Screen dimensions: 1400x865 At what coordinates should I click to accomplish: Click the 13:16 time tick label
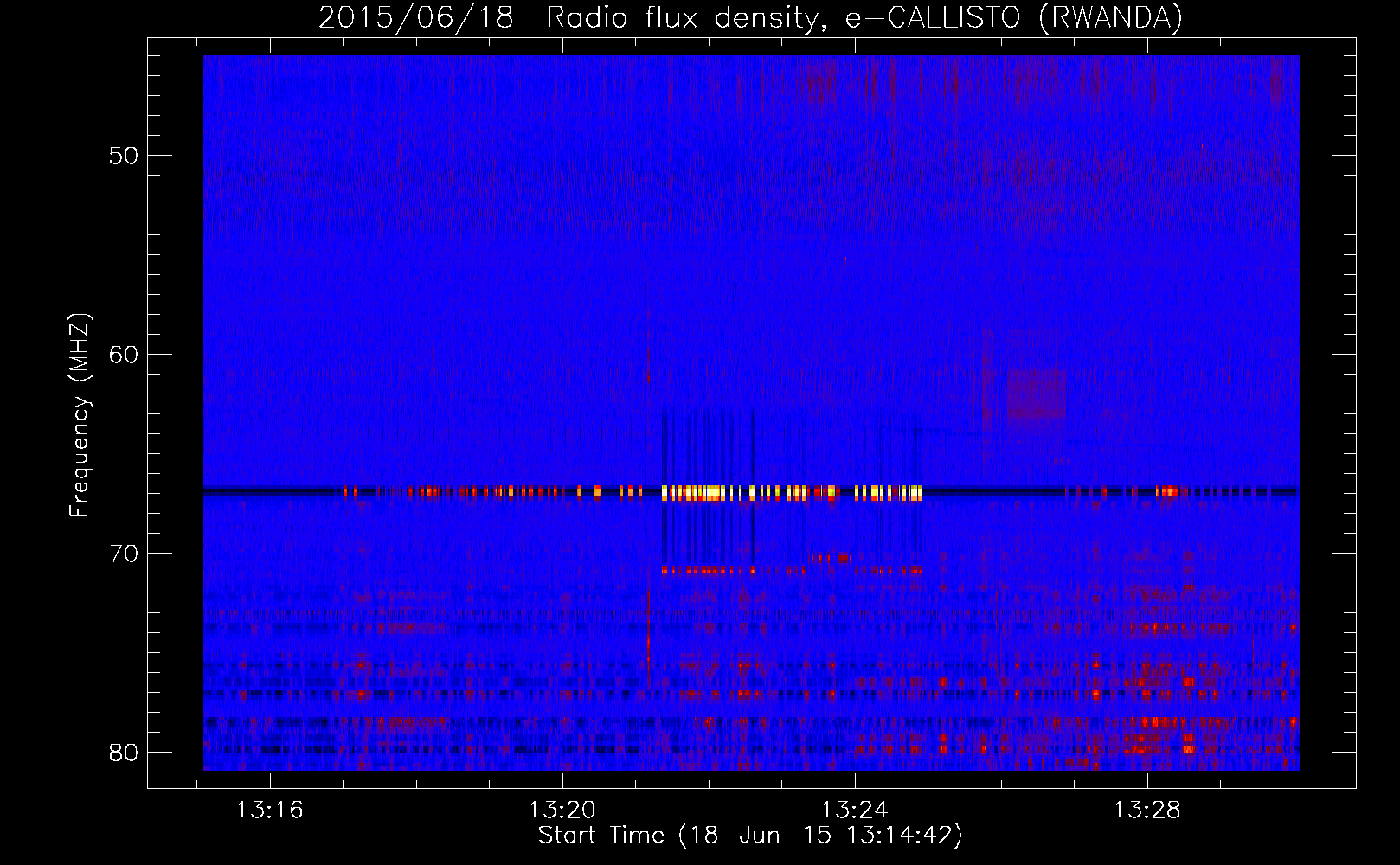(x=270, y=810)
